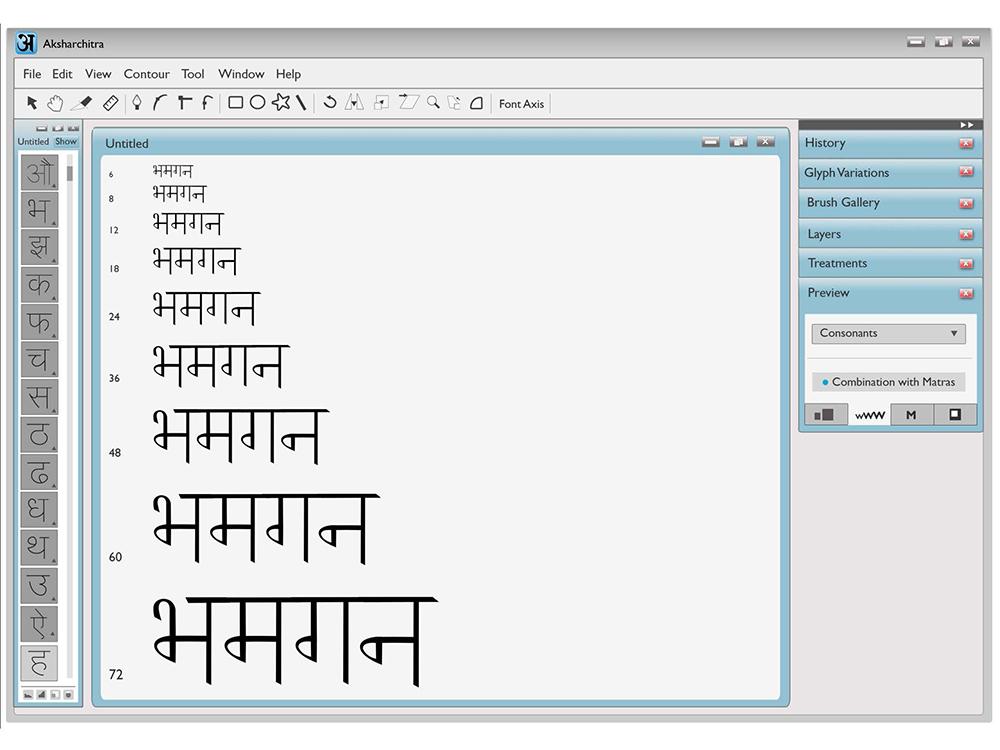This screenshot has height=750, width=1000.
Task: Select Combination with Matras option
Action: coord(888,382)
